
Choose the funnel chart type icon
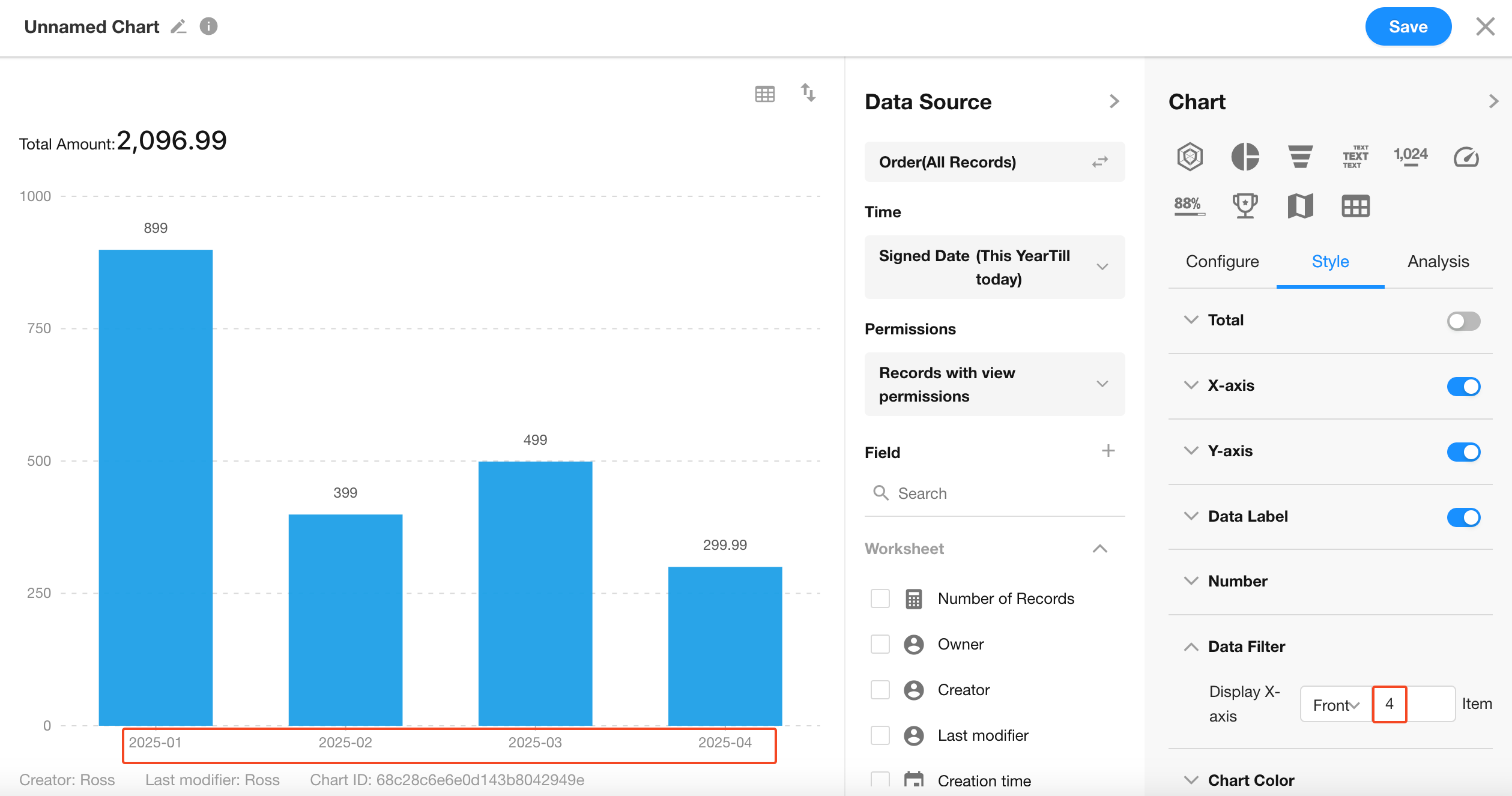point(1300,157)
